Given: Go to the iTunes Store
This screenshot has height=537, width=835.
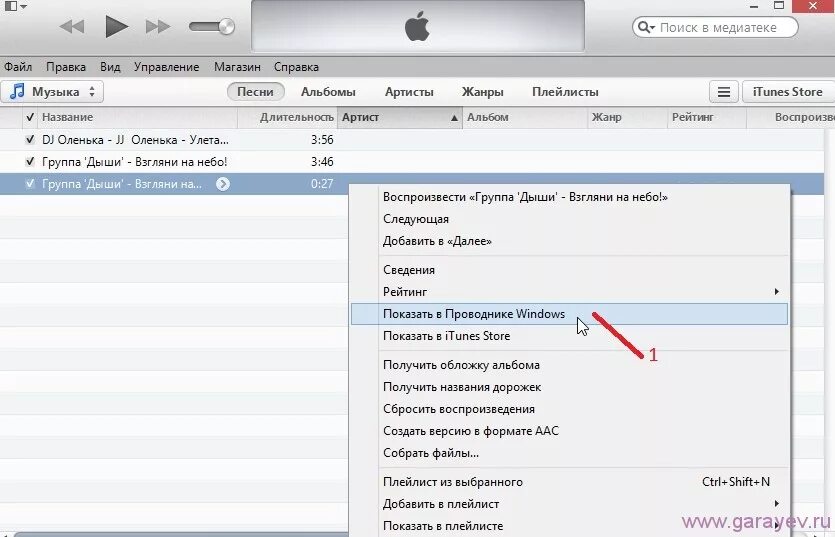Looking at the screenshot, I should (787, 92).
